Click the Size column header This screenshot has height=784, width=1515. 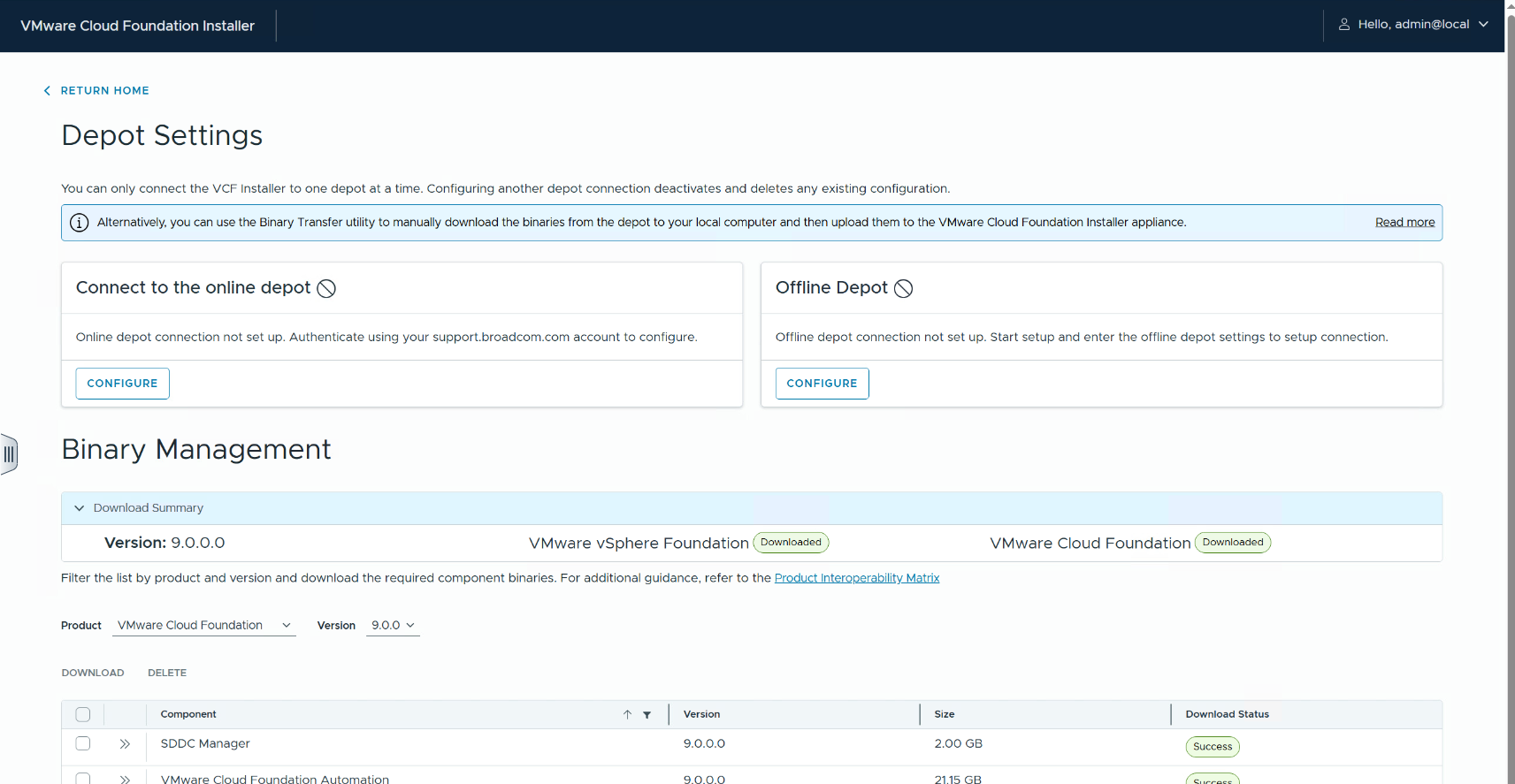[945, 715]
